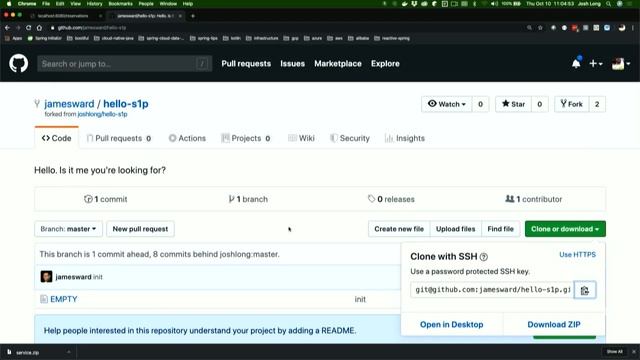Open the Projects tab
This screenshot has width=640, height=360.
click(x=246, y=138)
